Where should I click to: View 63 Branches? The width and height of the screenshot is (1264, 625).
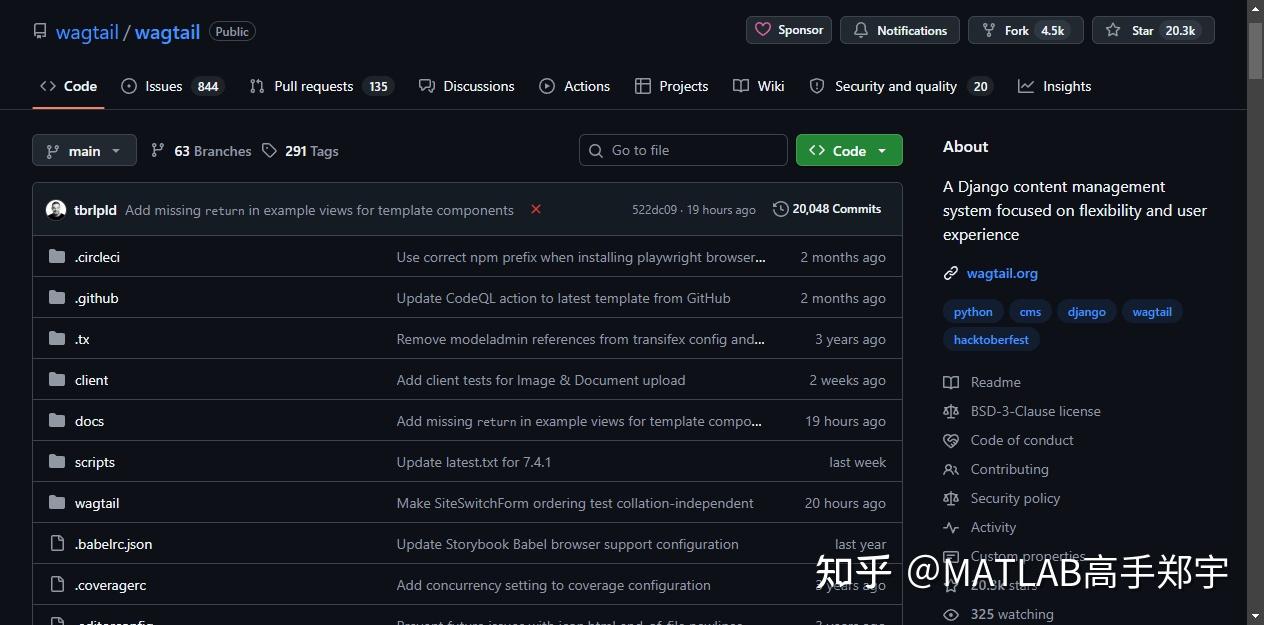[201, 151]
